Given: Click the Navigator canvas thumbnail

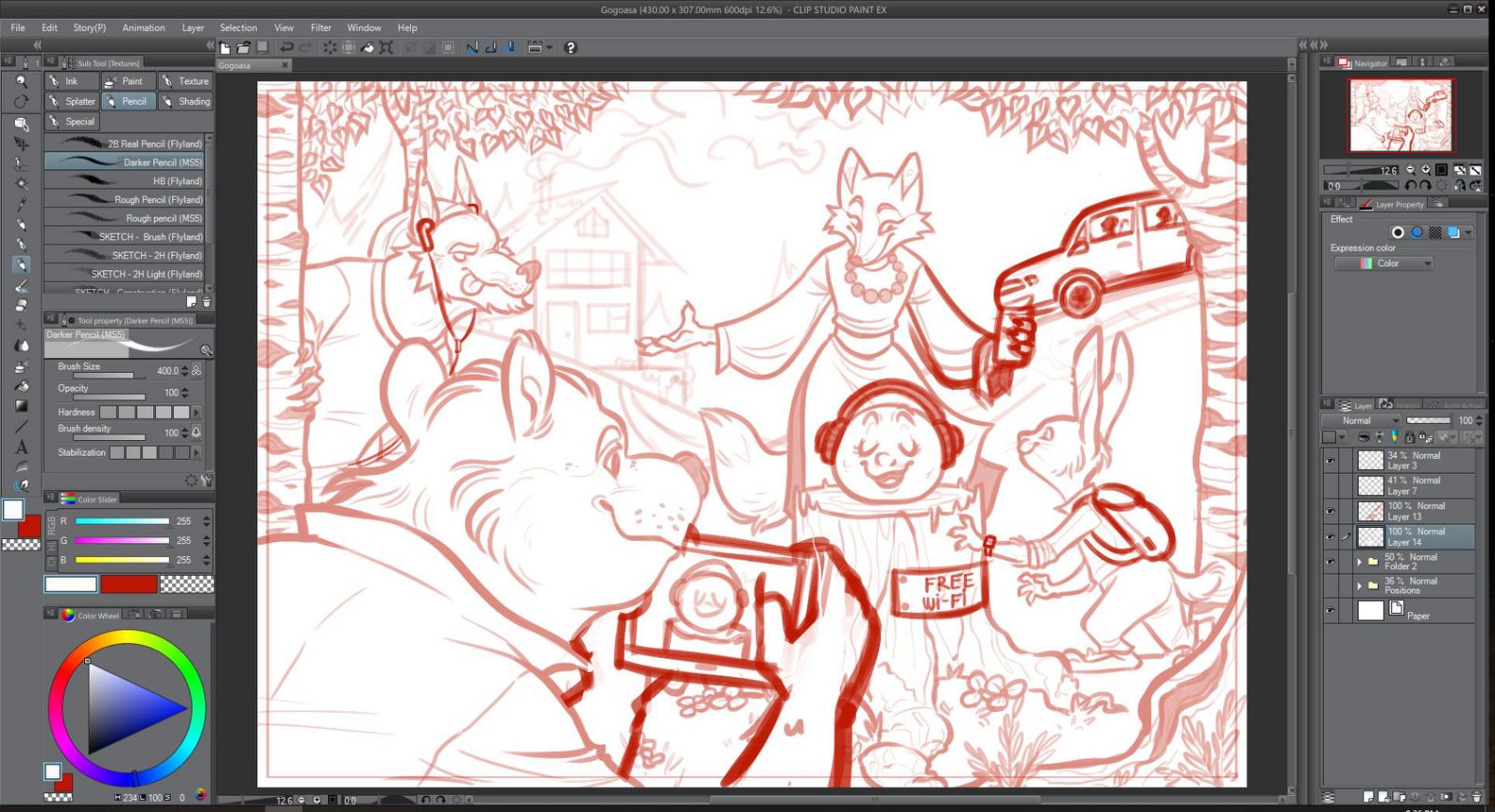Looking at the screenshot, I should (1401, 115).
